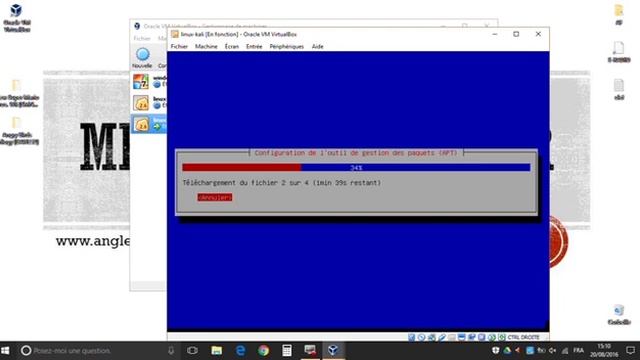Click the Téléchargement du fichier 2 sur 4 text

pyautogui.click(x=281, y=183)
